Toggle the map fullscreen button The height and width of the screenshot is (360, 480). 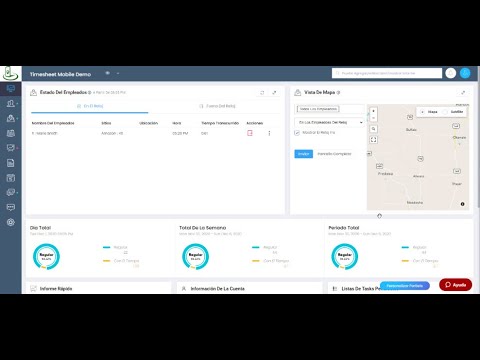(x=373, y=140)
